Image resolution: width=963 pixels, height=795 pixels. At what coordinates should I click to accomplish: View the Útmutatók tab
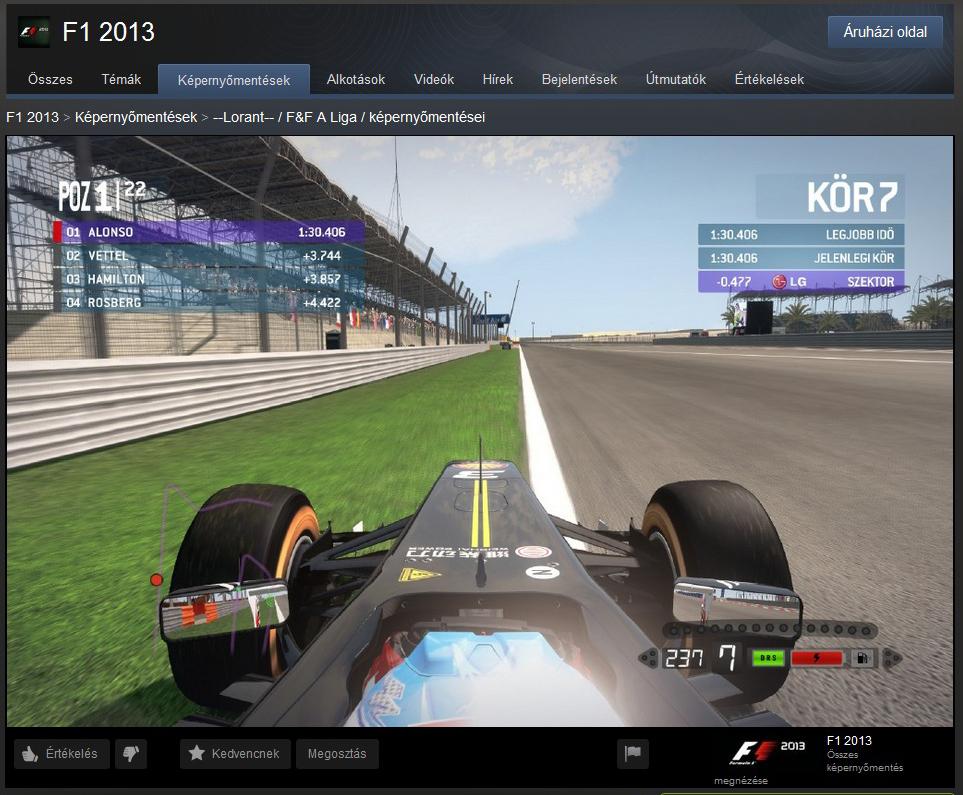tap(676, 79)
